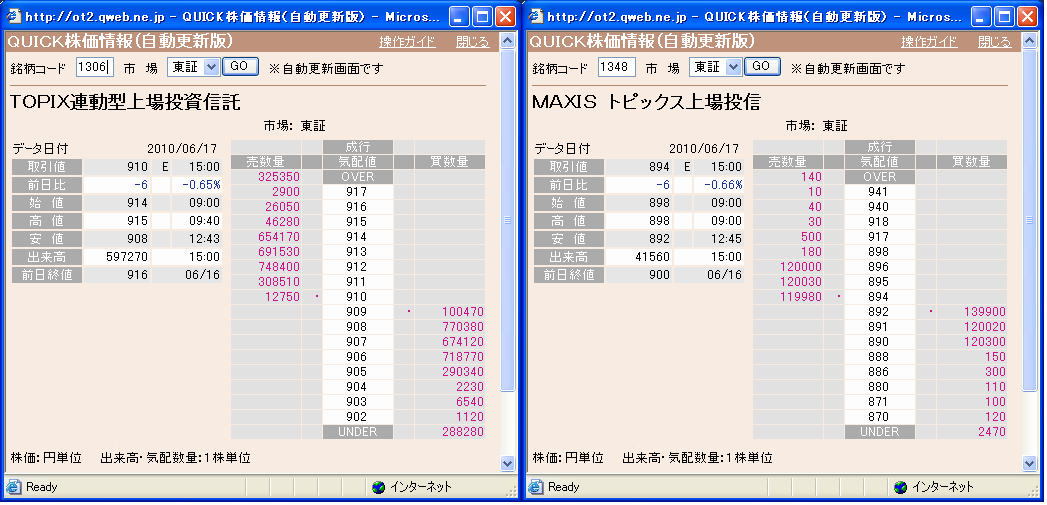Click scroll up arrow in right window scrollbar
The image size is (1047, 505).
click(1030, 41)
